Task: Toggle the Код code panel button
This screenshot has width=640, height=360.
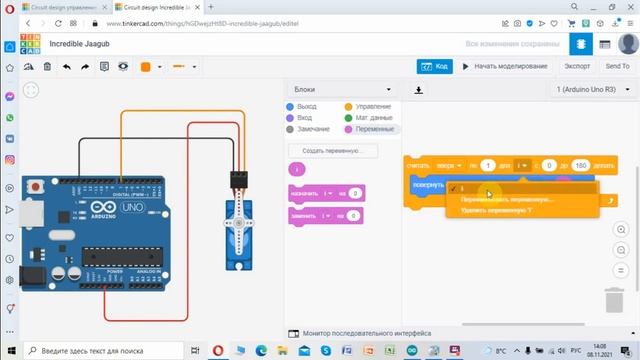Action: click(435, 67)
